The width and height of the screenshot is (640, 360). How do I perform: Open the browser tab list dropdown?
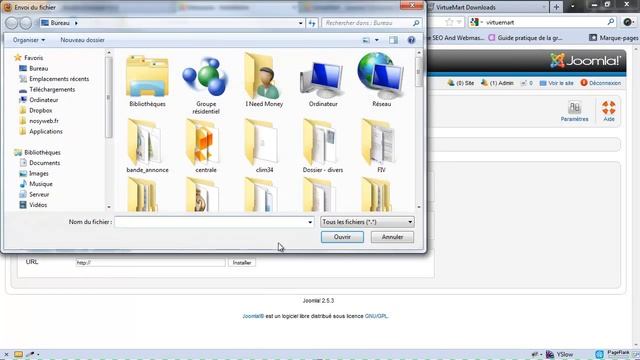point(572,7)
